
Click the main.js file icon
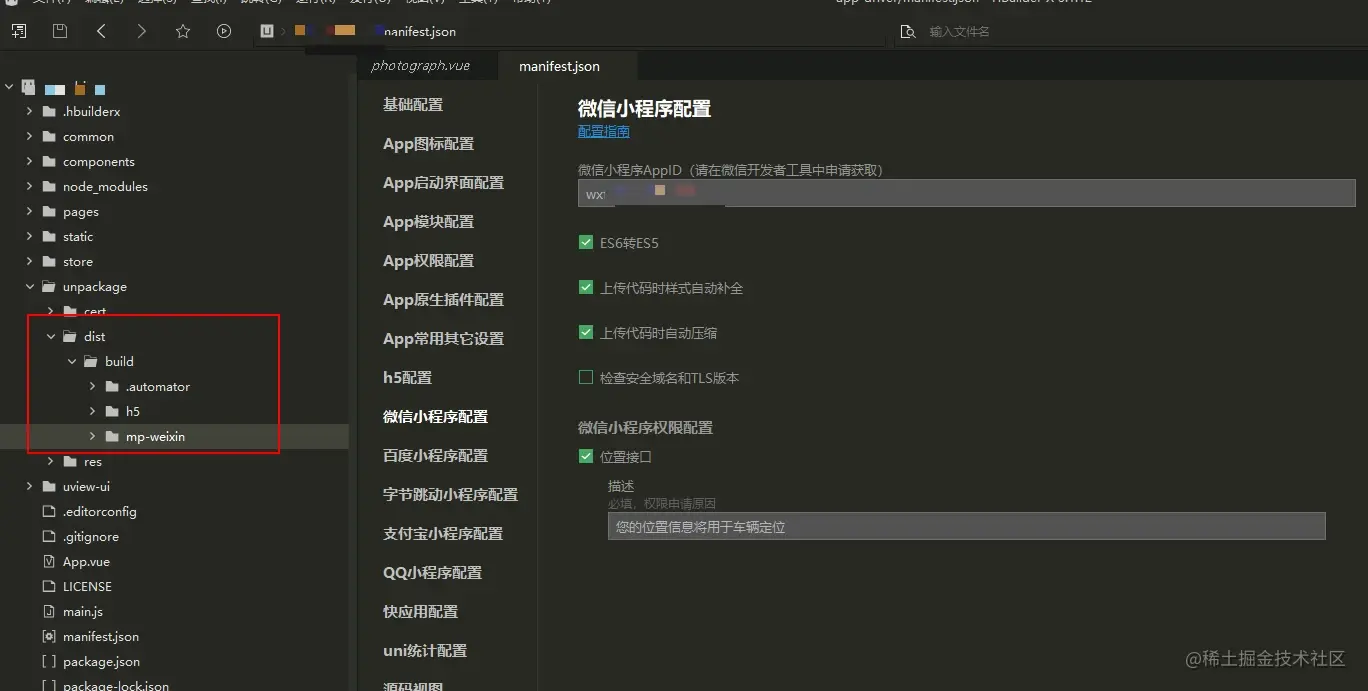[49, 611]
